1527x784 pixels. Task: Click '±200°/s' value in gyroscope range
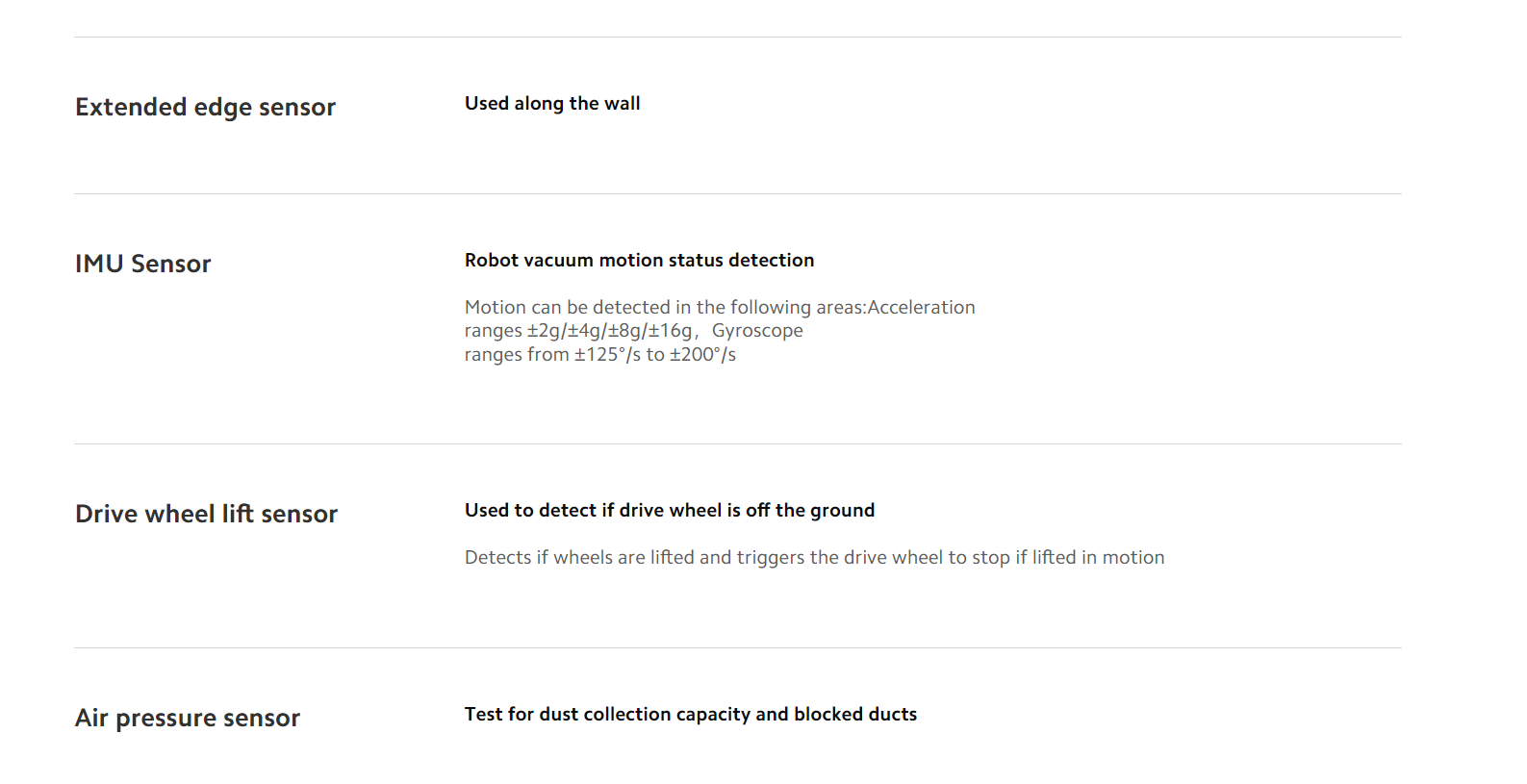pos(702,354)
